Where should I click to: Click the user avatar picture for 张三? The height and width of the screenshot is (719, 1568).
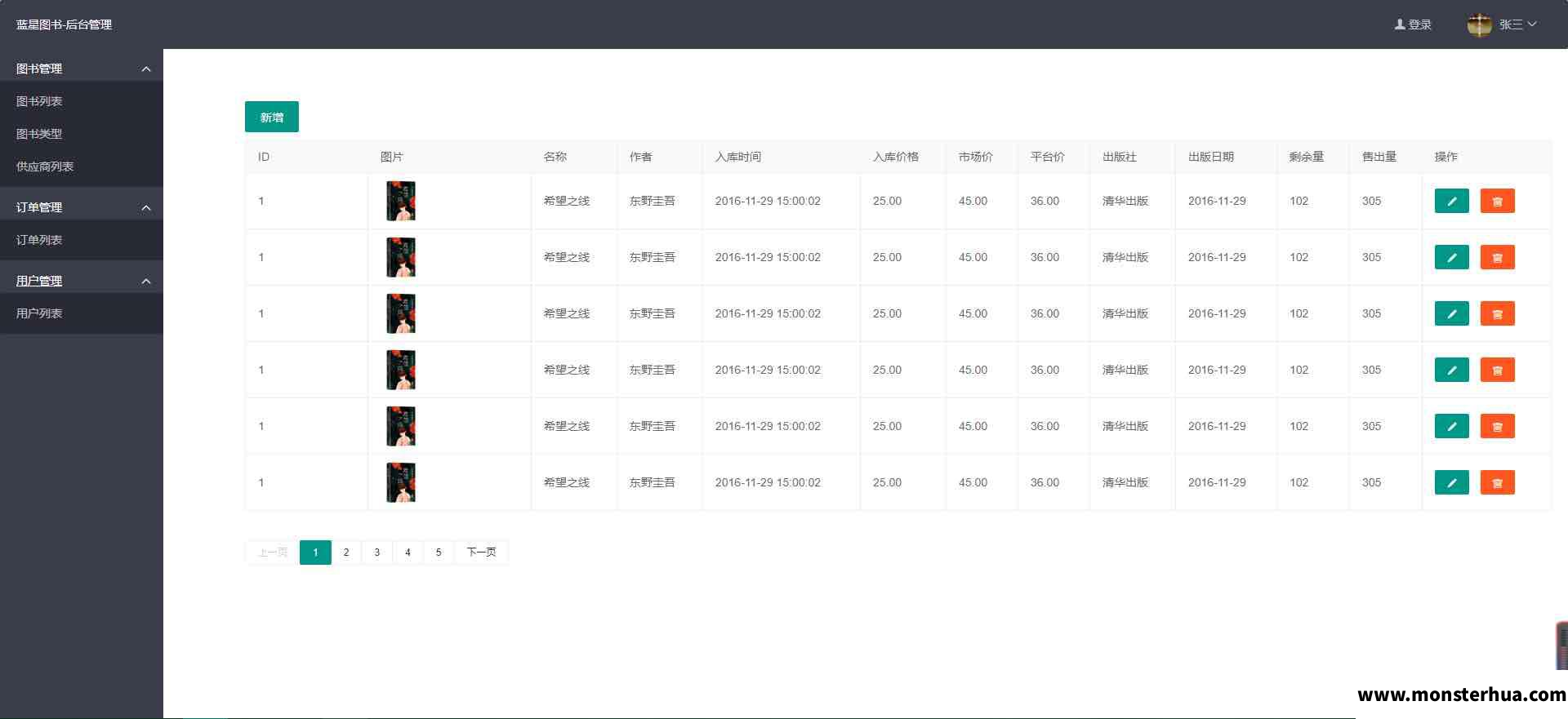1479,24
